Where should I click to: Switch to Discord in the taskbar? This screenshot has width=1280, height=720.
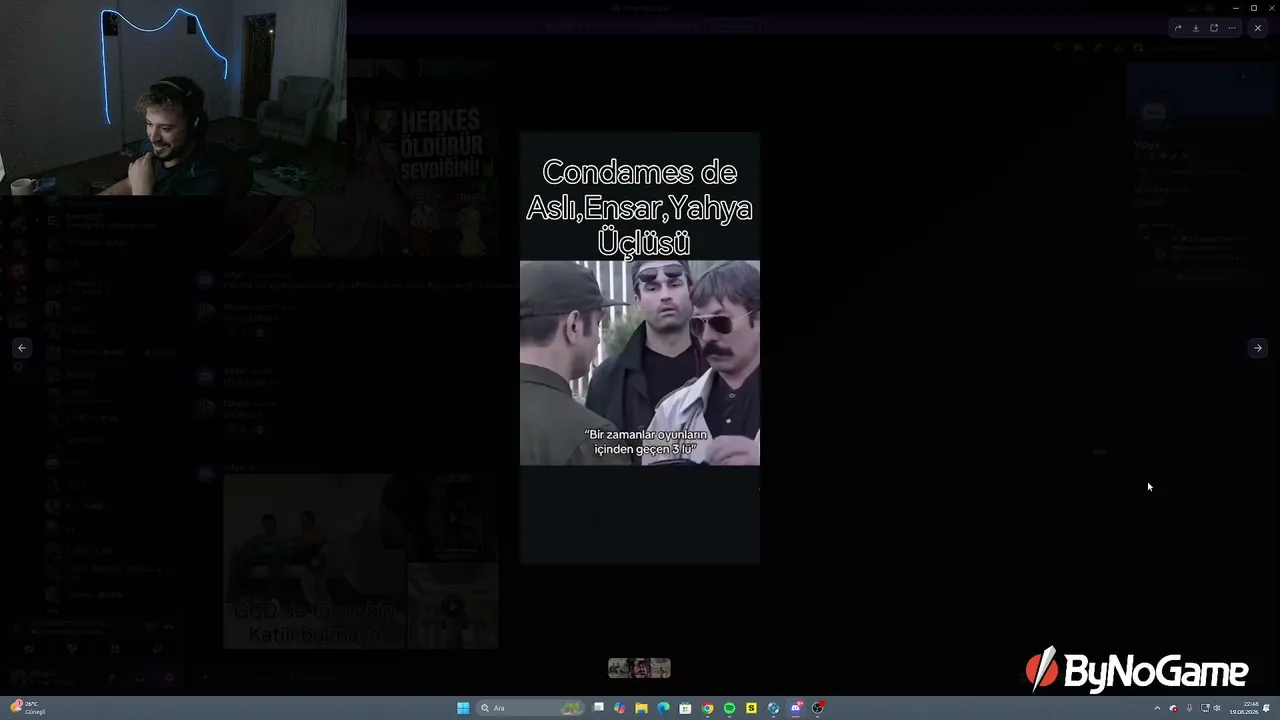click(796, 708)
